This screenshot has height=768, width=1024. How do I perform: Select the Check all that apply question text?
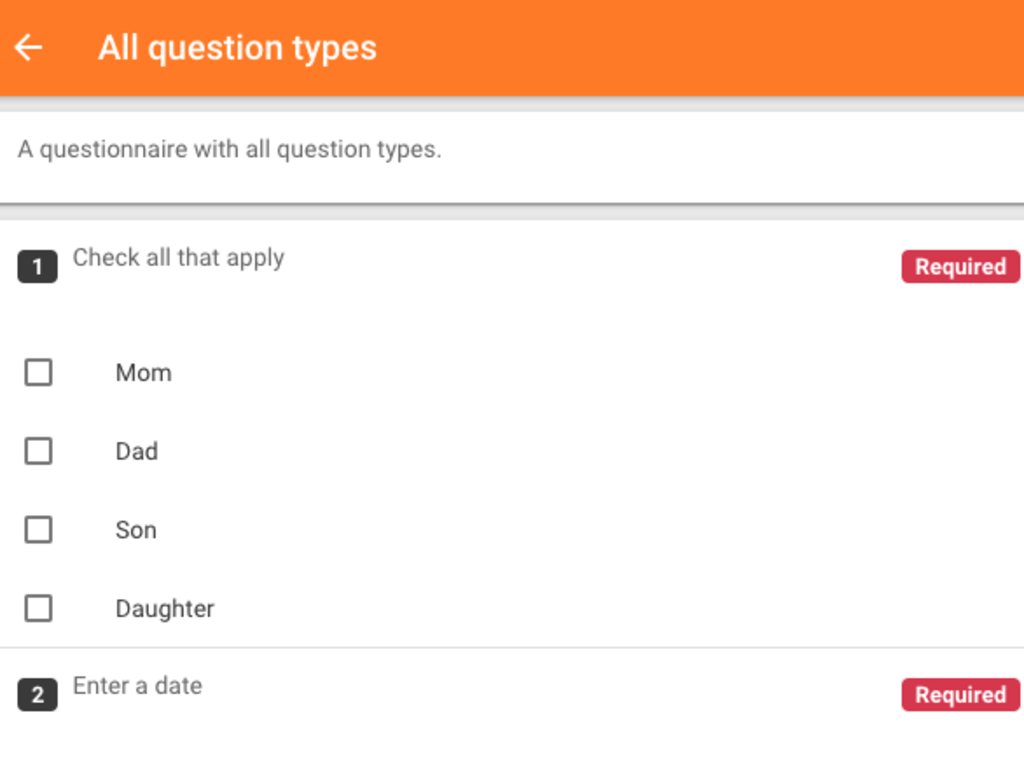point(178,257)
